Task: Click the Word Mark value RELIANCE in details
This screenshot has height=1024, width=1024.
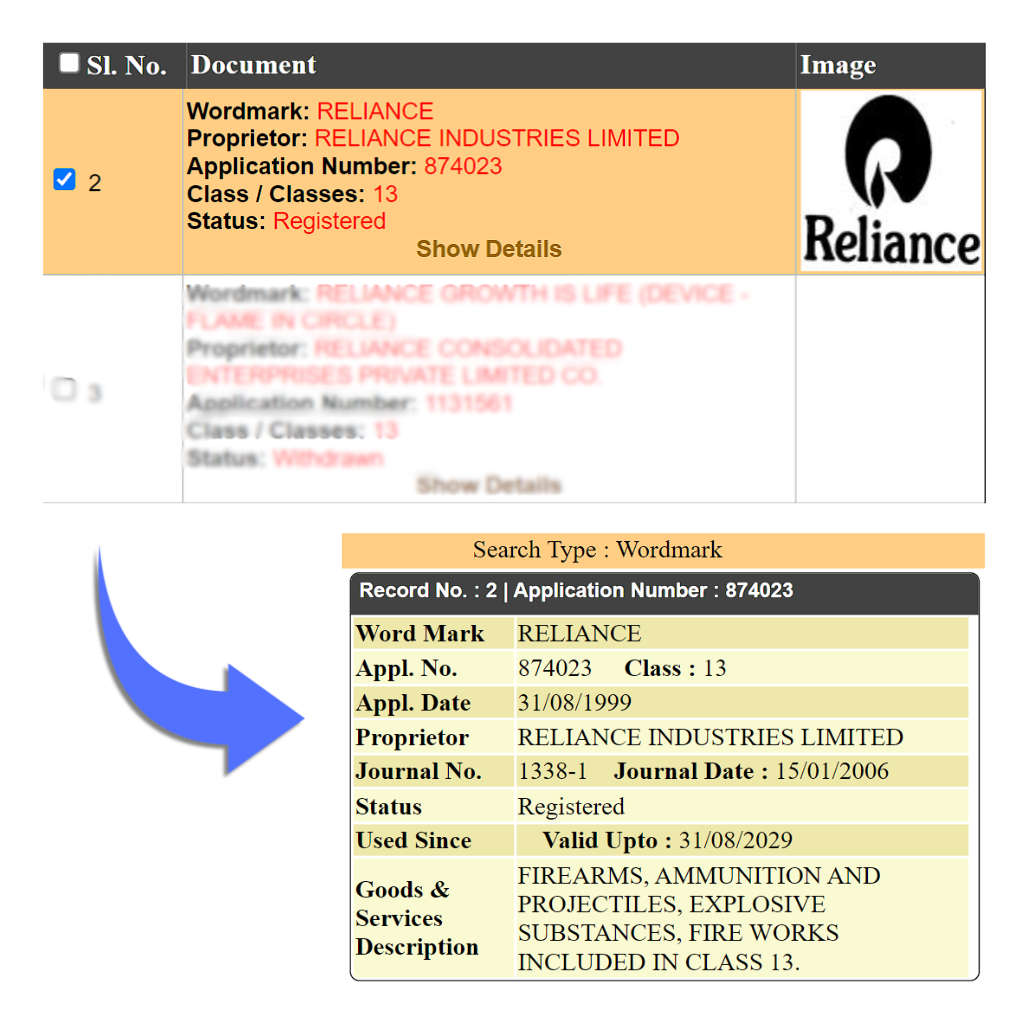Action: [x=579, y=634]
